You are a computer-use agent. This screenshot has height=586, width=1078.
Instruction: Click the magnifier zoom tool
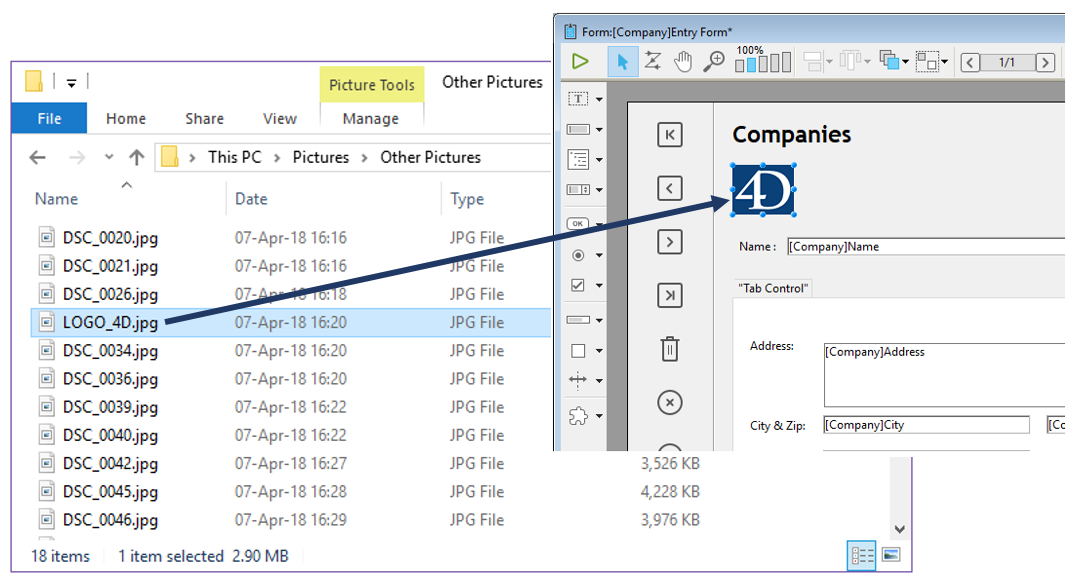[714, 62]
